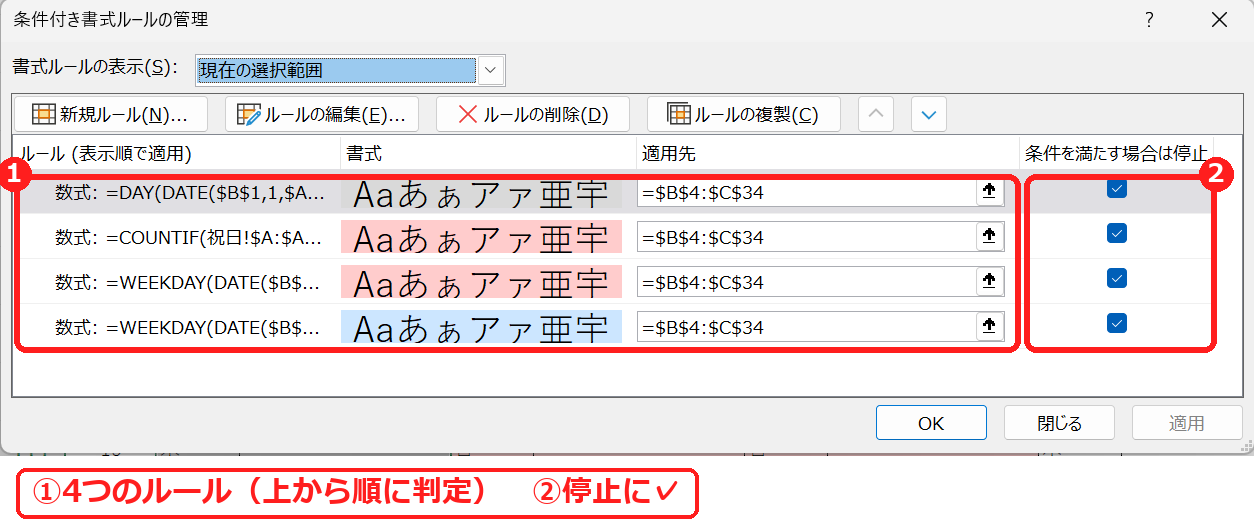
Task: Select the 数式: =COUNTIF(祝日!$A:$A... rule
Action: coord(190,237)
